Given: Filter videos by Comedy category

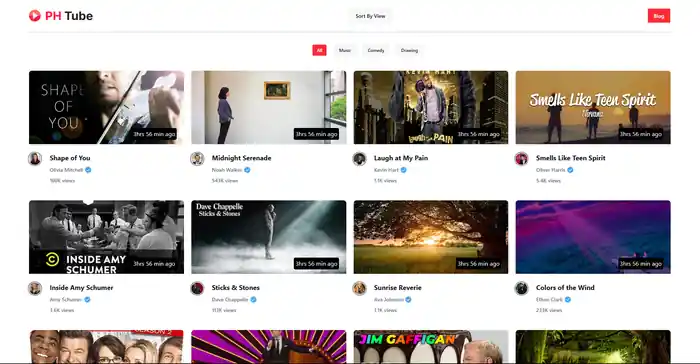Looking at the screenshot, I should point(376,50).
